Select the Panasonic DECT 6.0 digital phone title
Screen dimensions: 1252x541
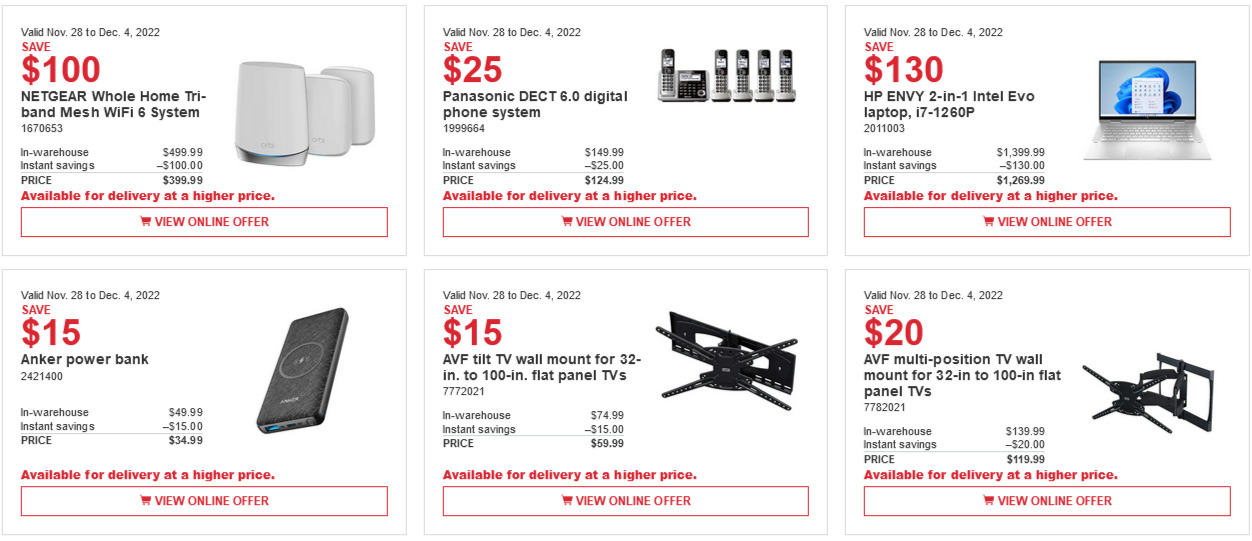coord(535,104)
